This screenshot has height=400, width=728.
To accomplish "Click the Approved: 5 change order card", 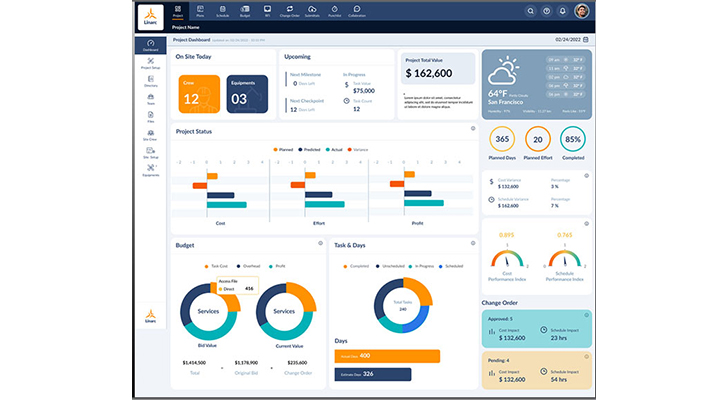I will (x=537, y=329).
